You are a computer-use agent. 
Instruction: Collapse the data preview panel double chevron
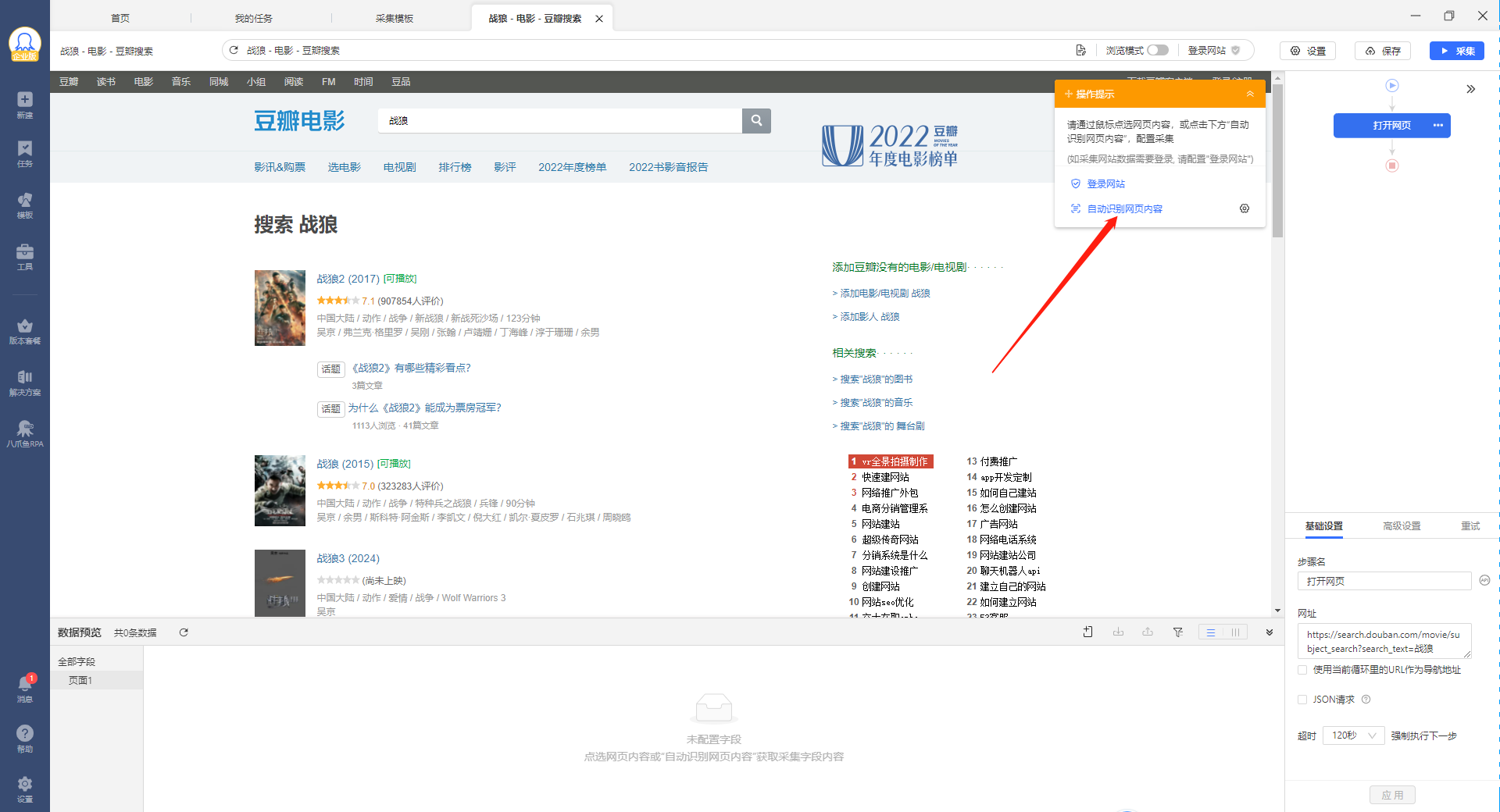pyautogui.click(x=1270, y=632)
